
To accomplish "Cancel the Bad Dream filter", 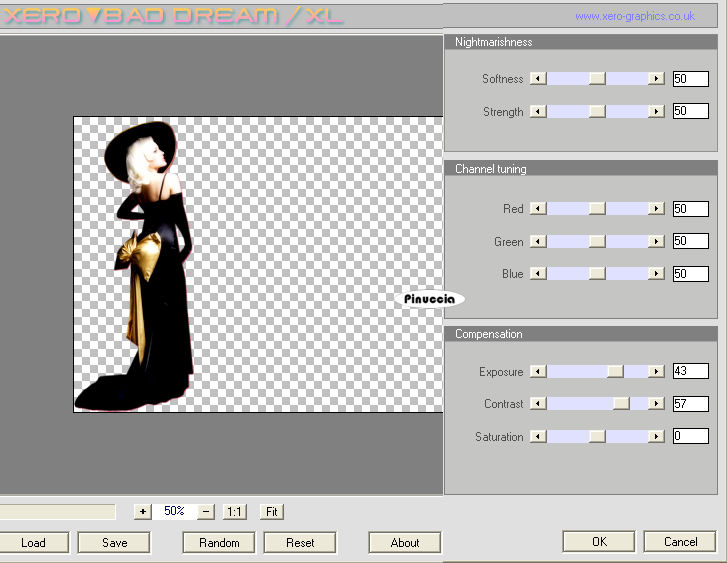I will pyautogui.click(x=680, y=542).
